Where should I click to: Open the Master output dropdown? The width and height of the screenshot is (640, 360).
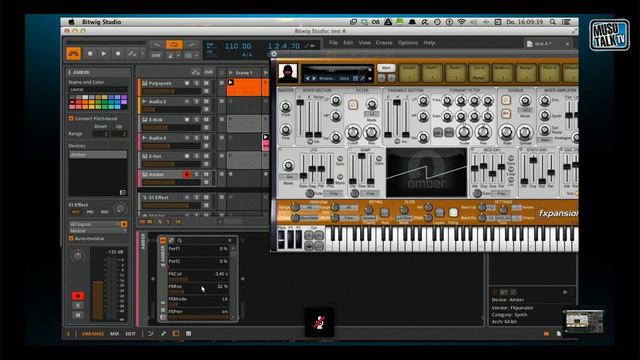click(x=98, y=231)
